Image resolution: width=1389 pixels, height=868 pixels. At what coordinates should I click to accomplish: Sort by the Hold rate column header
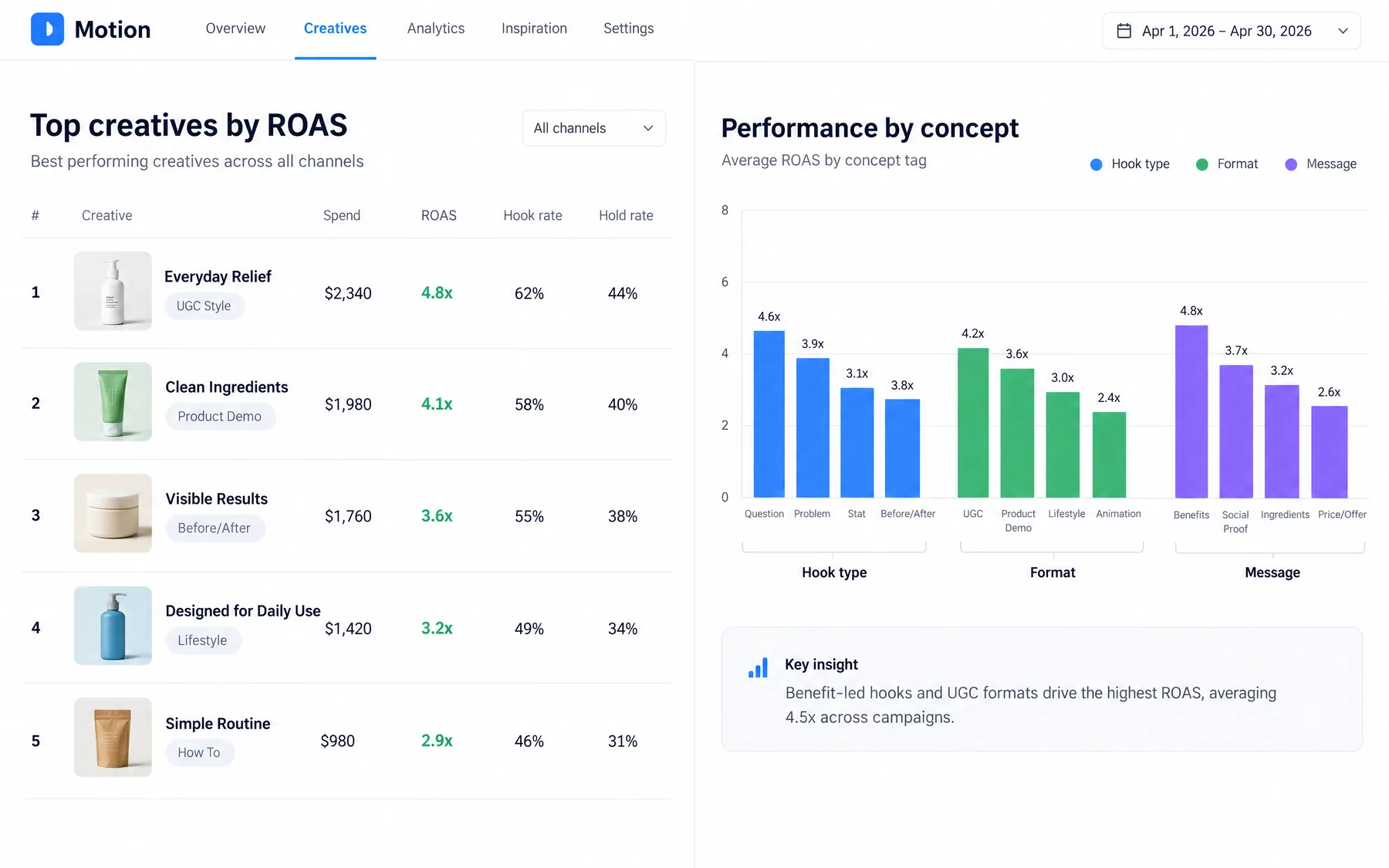click(x=626, y=215)
